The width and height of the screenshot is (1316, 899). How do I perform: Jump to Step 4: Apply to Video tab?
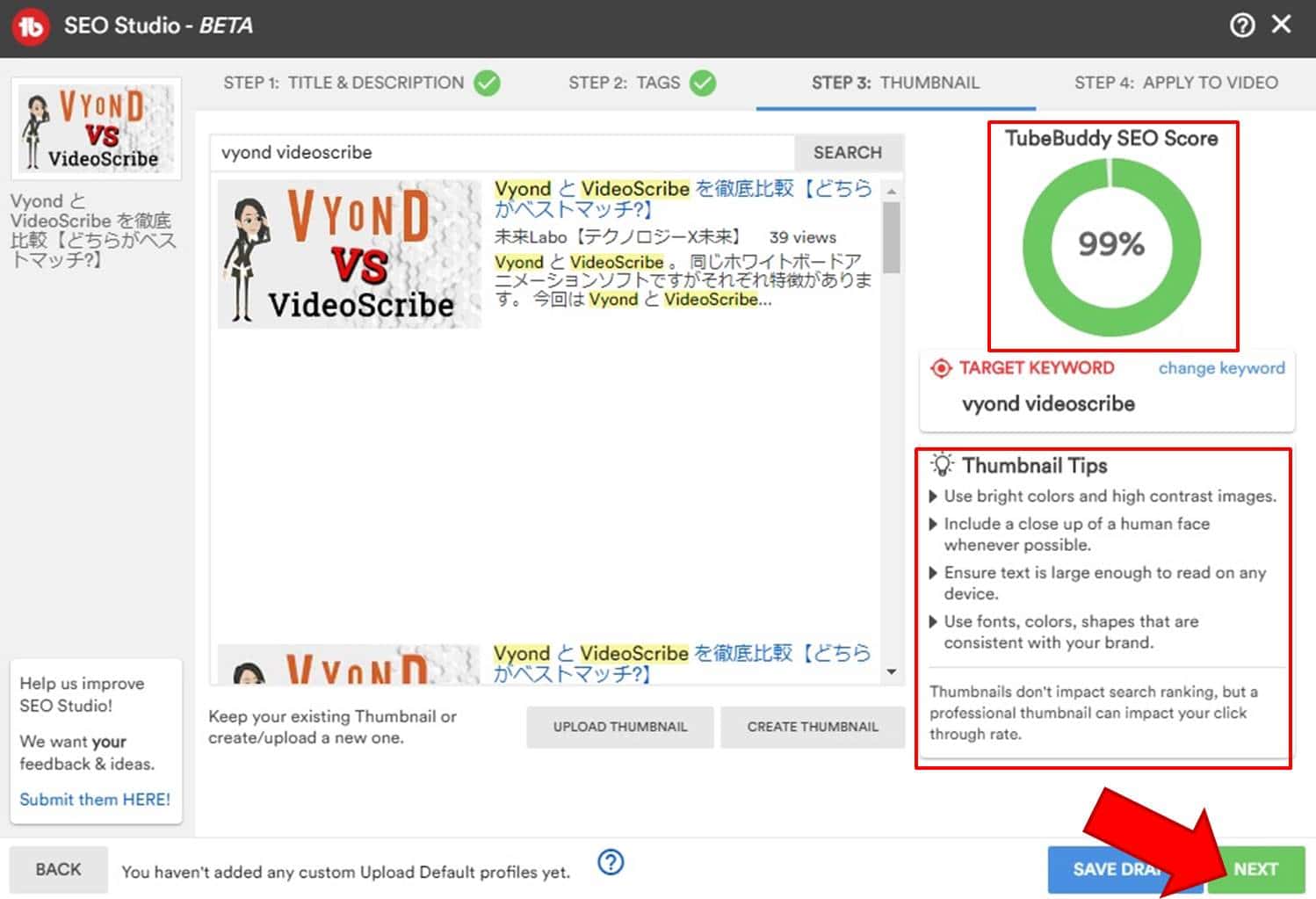tap(1176, 83)
